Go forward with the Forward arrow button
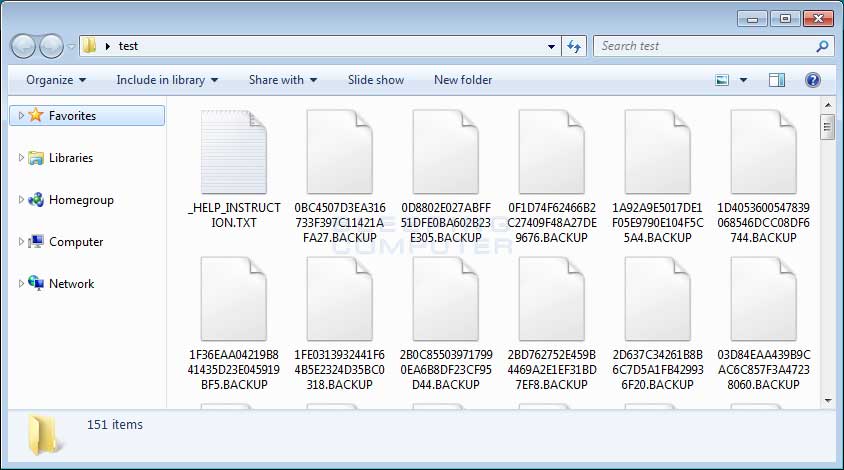The image size is (844, 470). pyautogui.click(x=52, y=46)
